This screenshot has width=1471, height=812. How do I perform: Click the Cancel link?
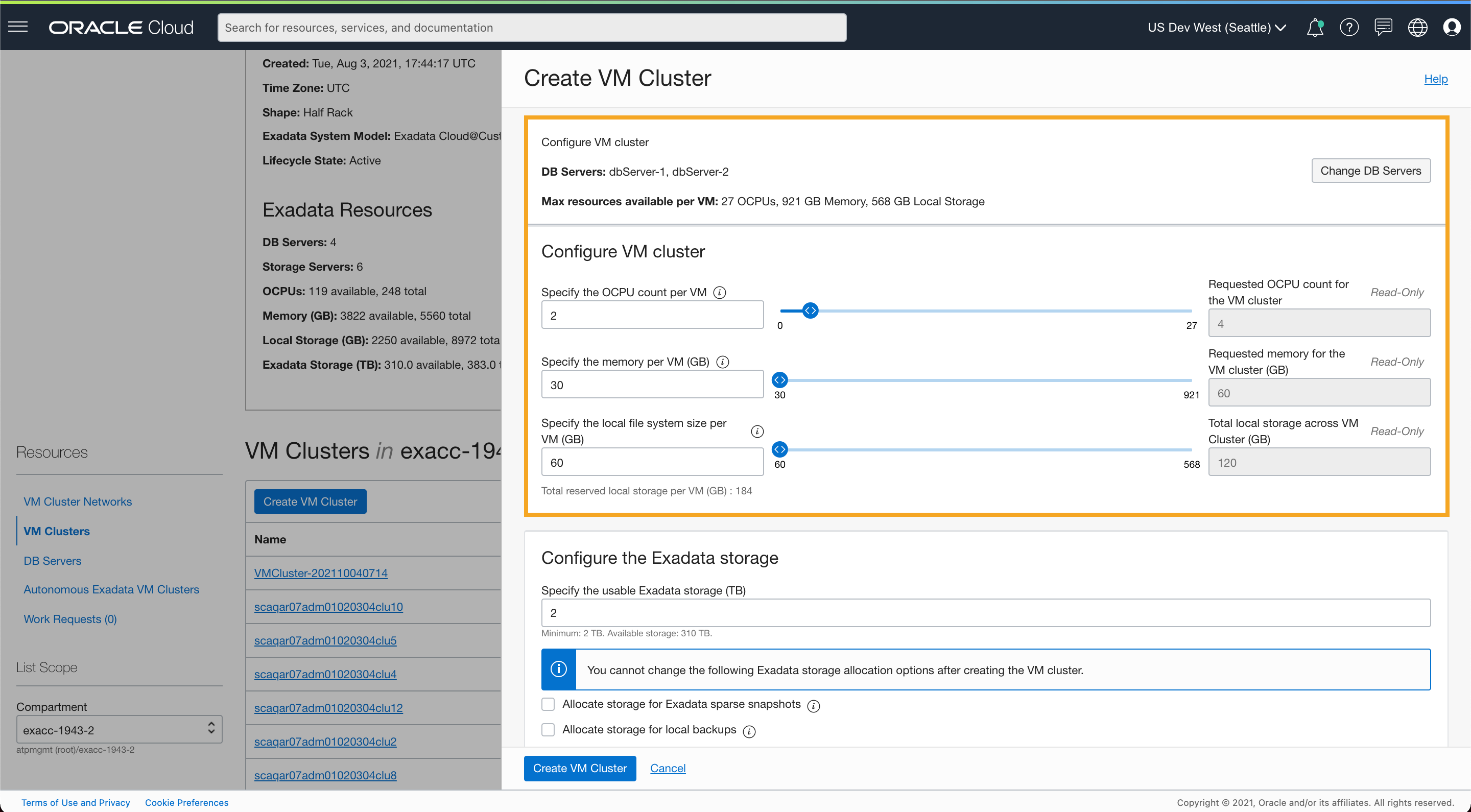click(x=668, y=768)
